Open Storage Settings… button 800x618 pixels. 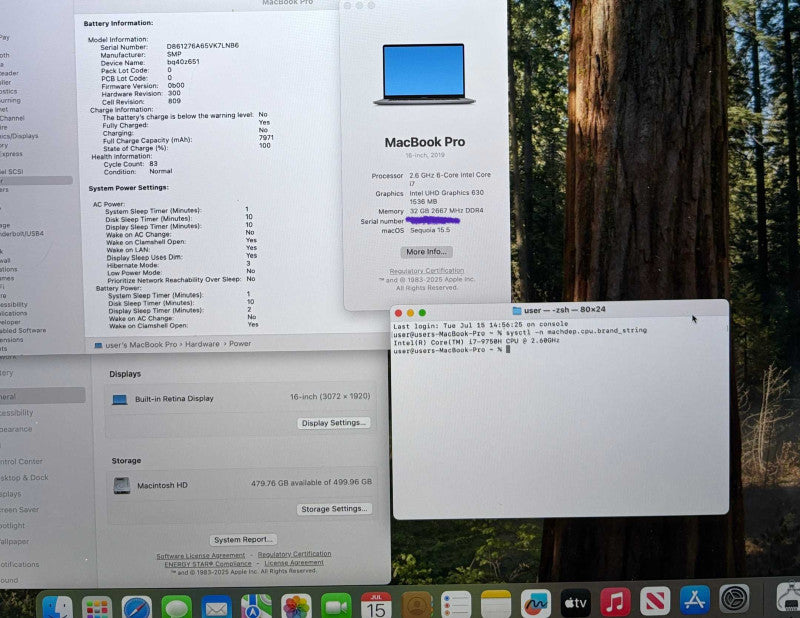[334, 509]
